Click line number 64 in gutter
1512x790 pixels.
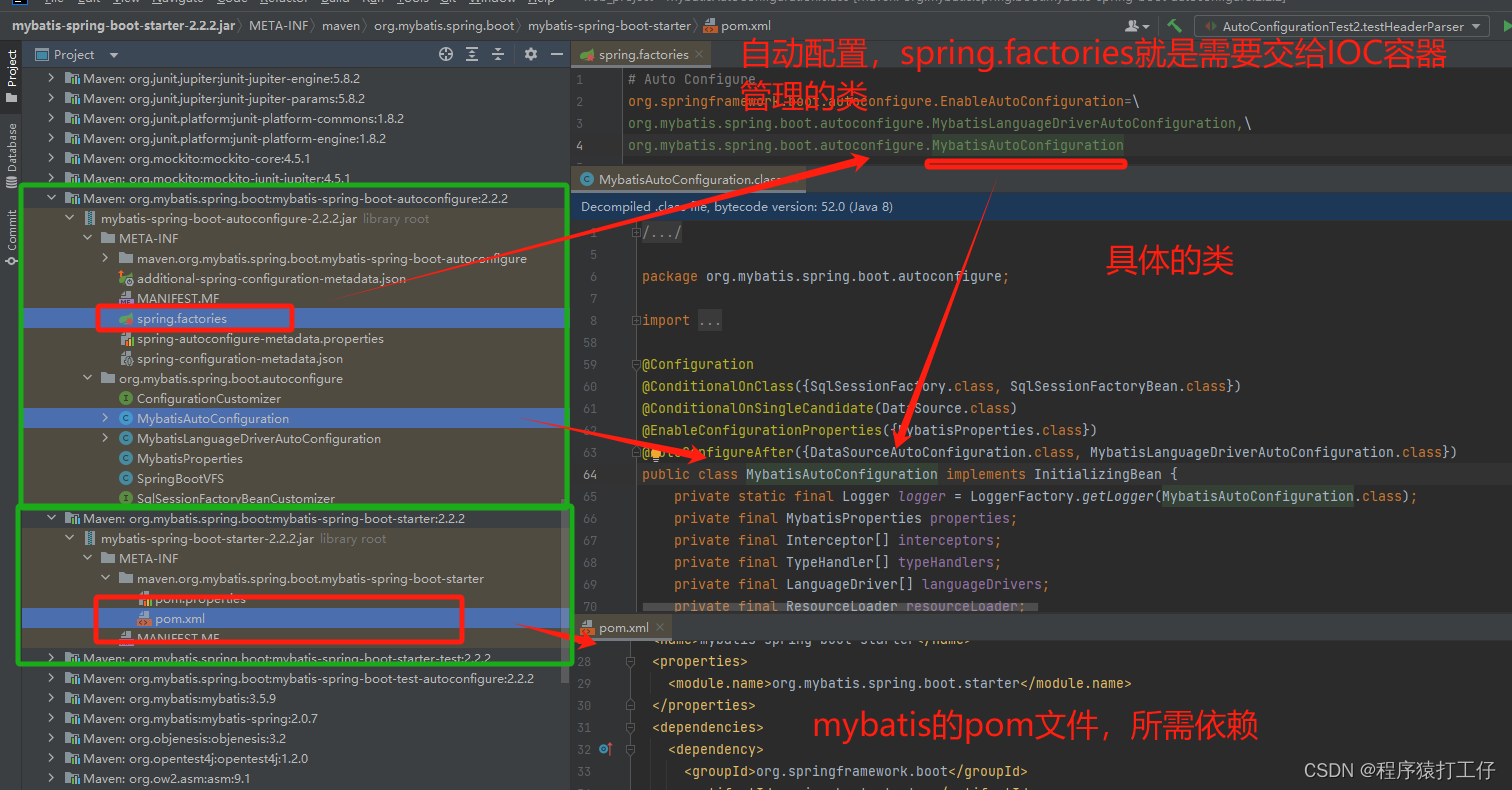point(589,475)
